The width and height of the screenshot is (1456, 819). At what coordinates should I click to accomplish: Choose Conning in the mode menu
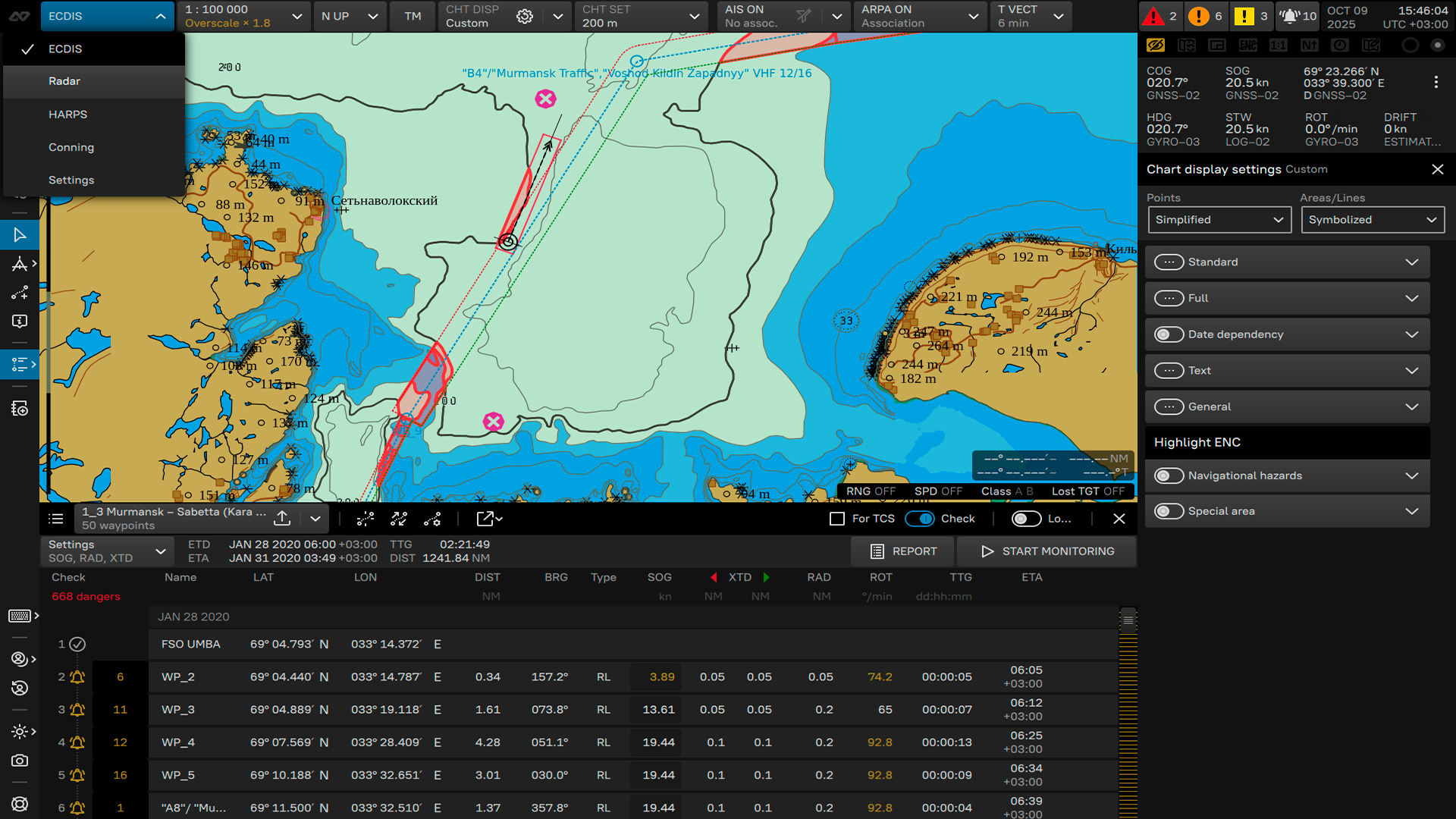[71, 147]
